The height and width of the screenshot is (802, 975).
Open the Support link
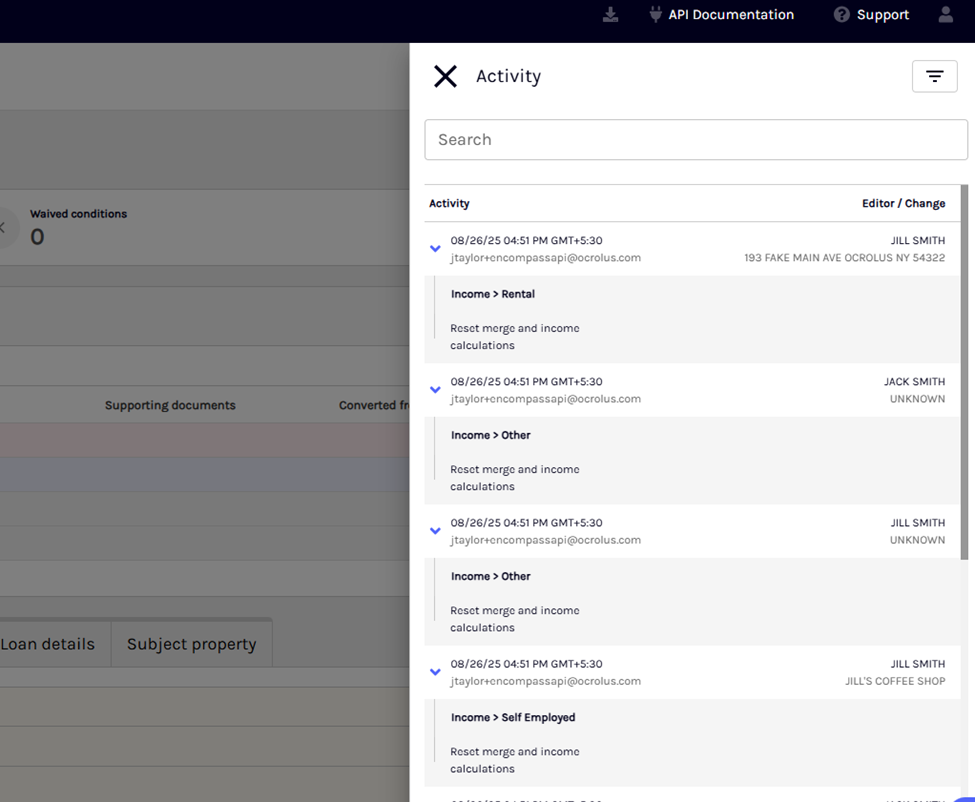click(x=882, y=14)
